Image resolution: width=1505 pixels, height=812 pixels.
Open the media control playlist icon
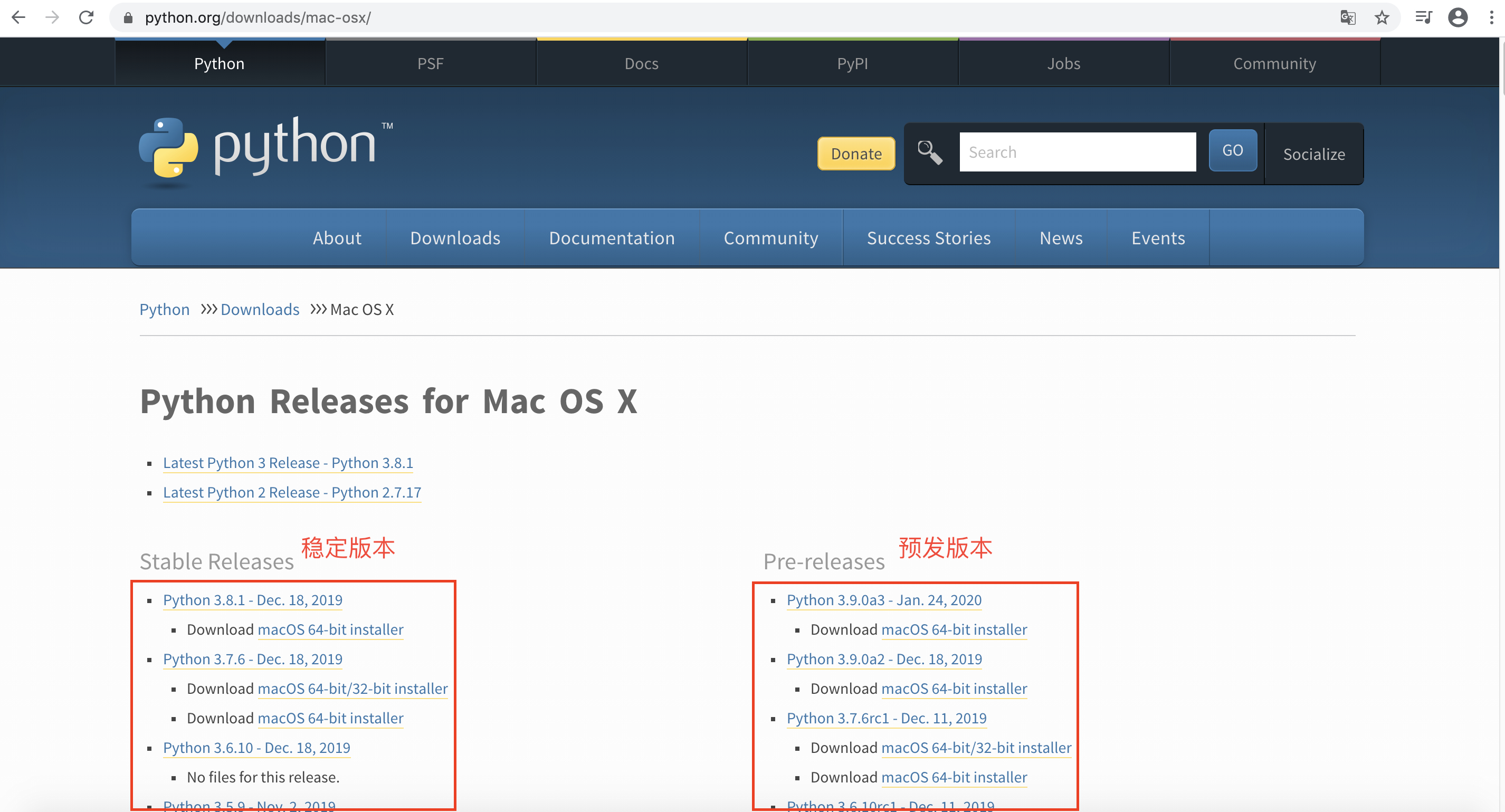[1424, 17]
